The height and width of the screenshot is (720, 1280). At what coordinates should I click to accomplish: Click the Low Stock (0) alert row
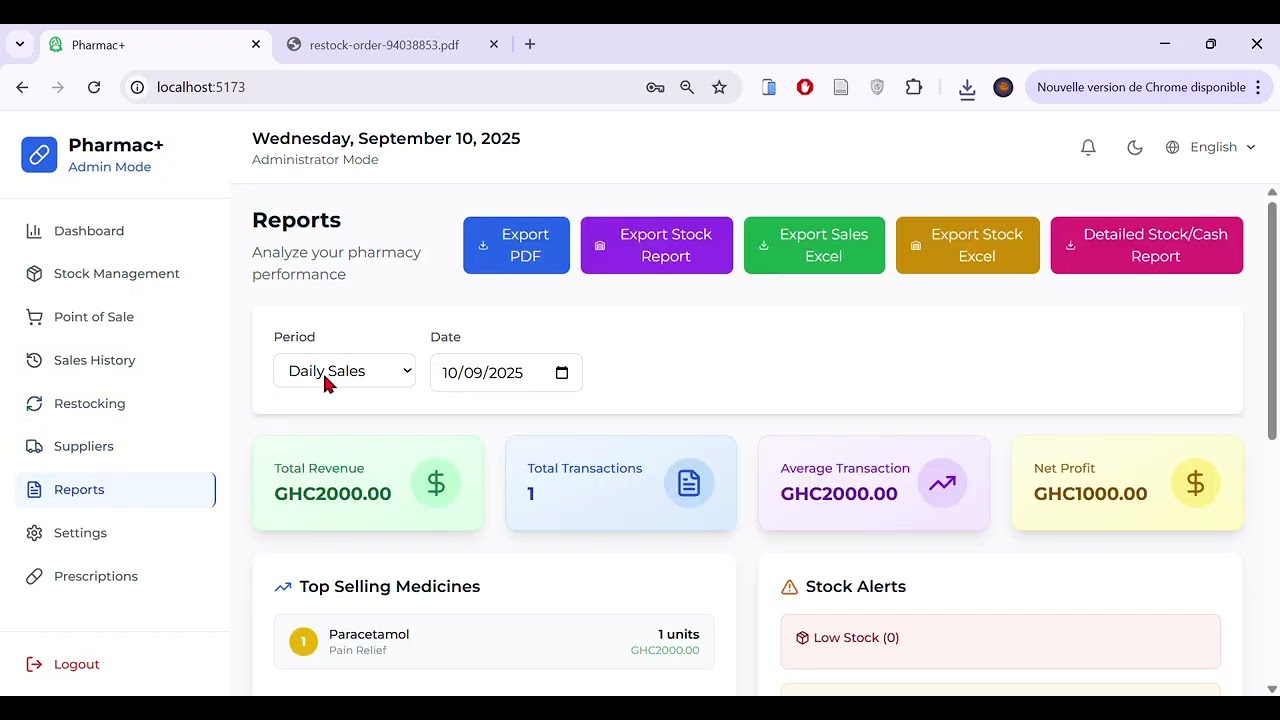(x=1000, y=641)
